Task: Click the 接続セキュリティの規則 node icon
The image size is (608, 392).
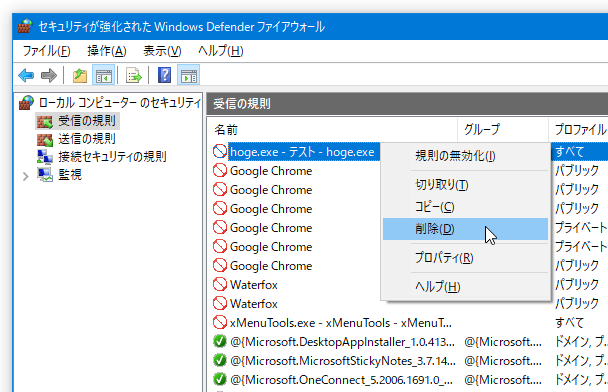Action: point(45,157)
